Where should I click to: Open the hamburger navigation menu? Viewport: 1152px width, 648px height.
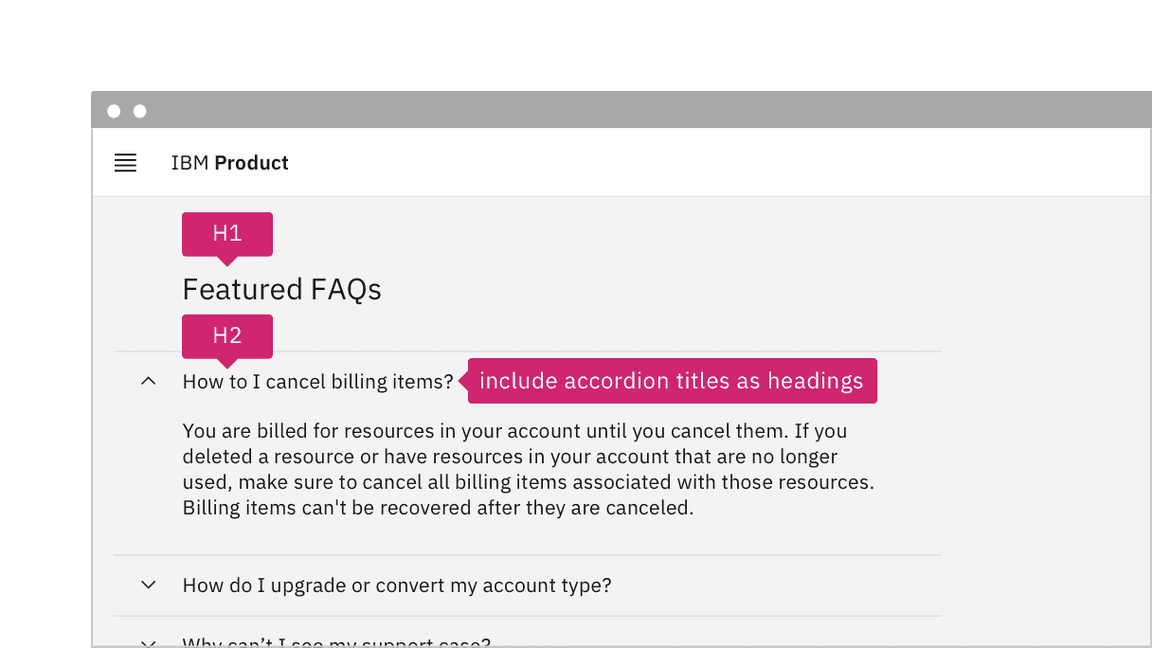(x=125, y=163)
